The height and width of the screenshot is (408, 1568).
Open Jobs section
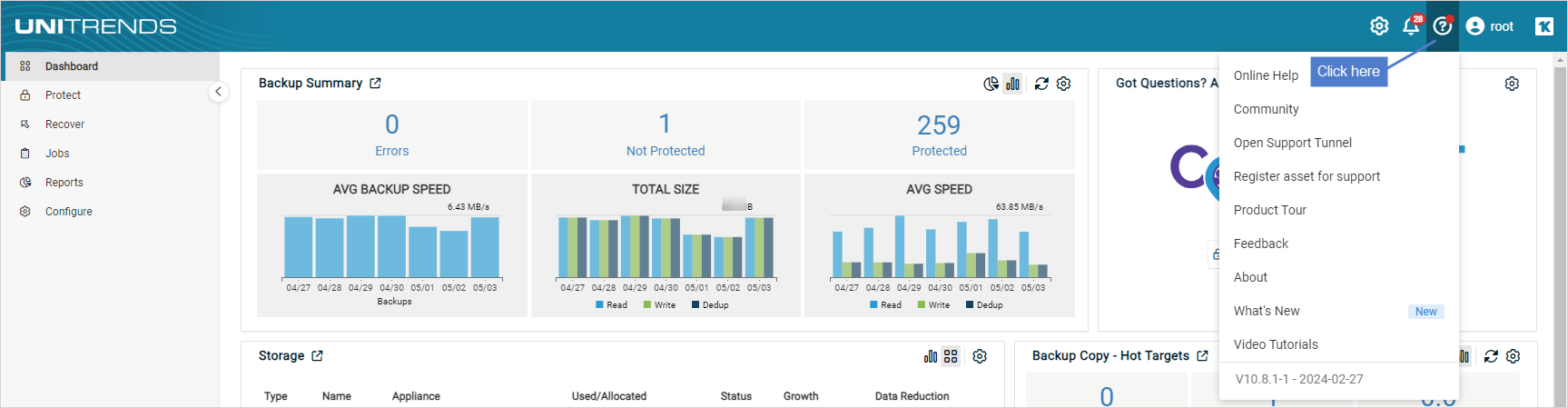(110, 154)
